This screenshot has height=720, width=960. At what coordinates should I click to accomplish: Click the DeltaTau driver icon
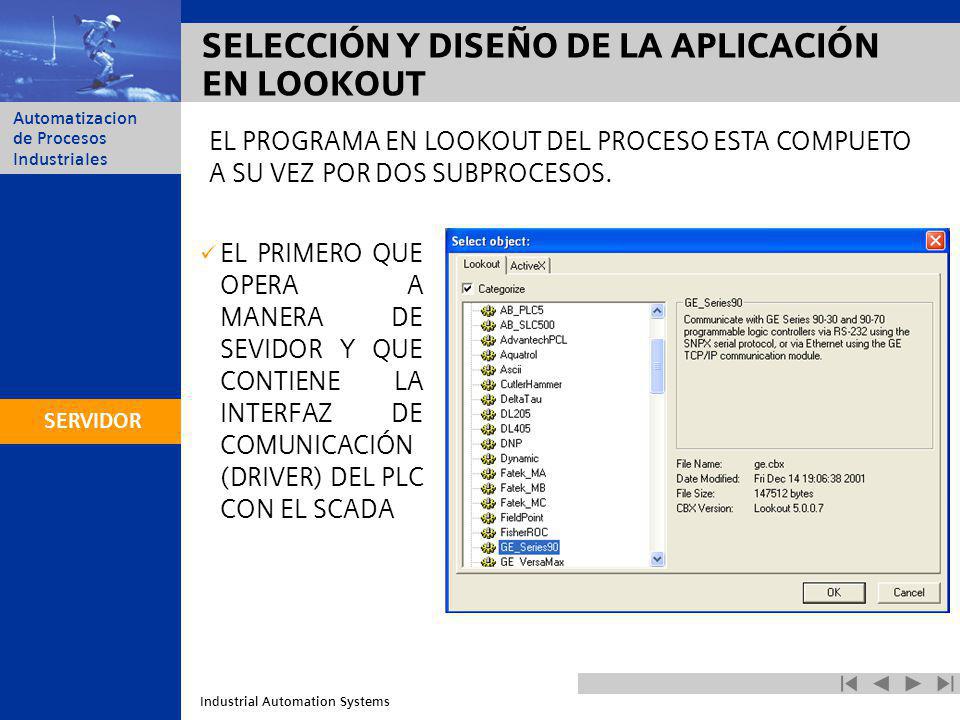point(488,399)
